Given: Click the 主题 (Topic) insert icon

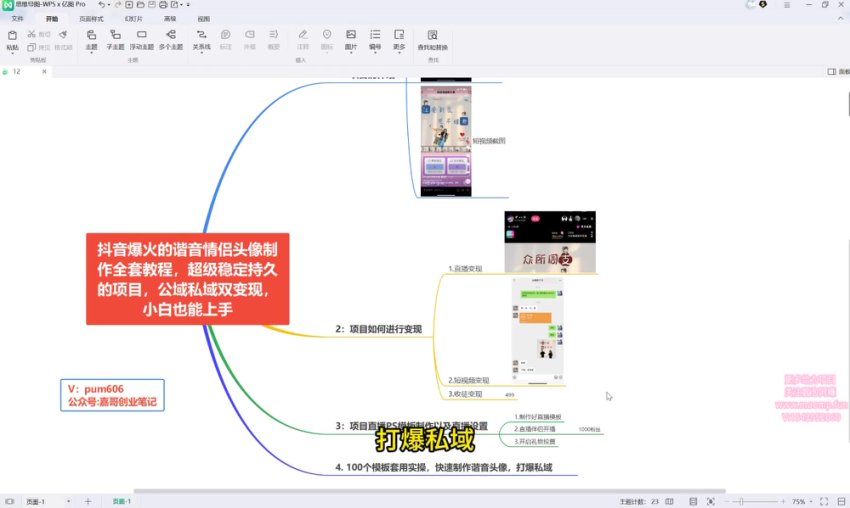Looking at the screenshot, I should [x=91, y=39].
